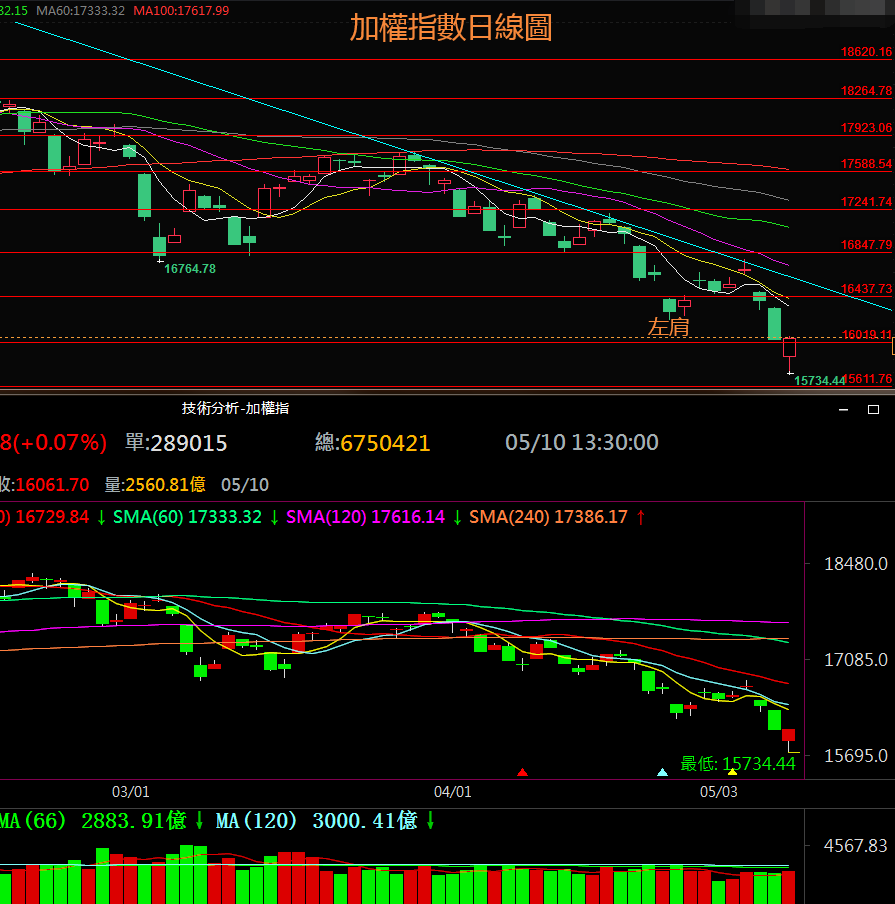Click the 18264.78 horizontal level price label
Screen dimensions: 895x904
(866, 91)
